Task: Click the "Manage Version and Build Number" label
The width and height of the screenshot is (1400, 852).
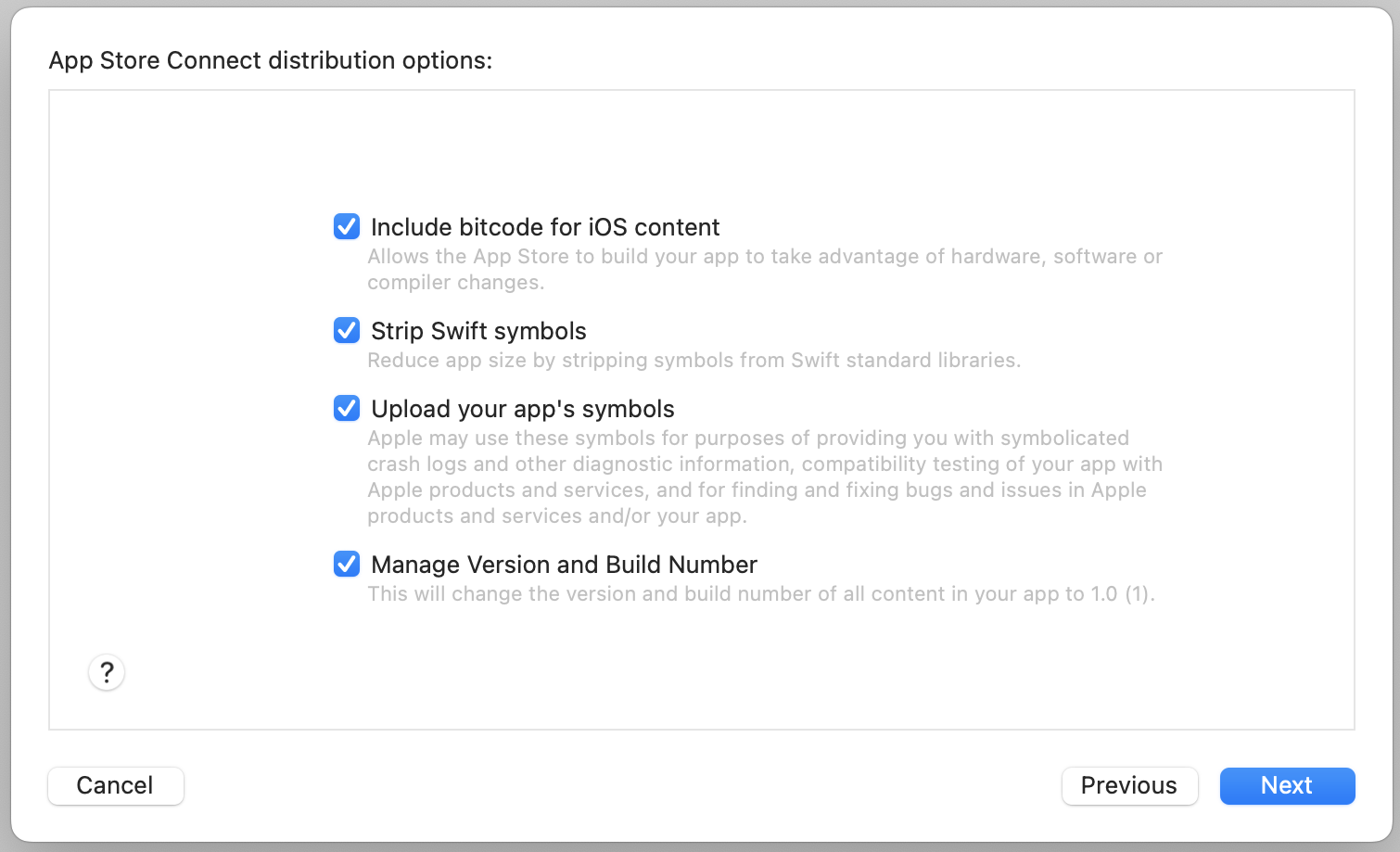Action: (564, 565)
